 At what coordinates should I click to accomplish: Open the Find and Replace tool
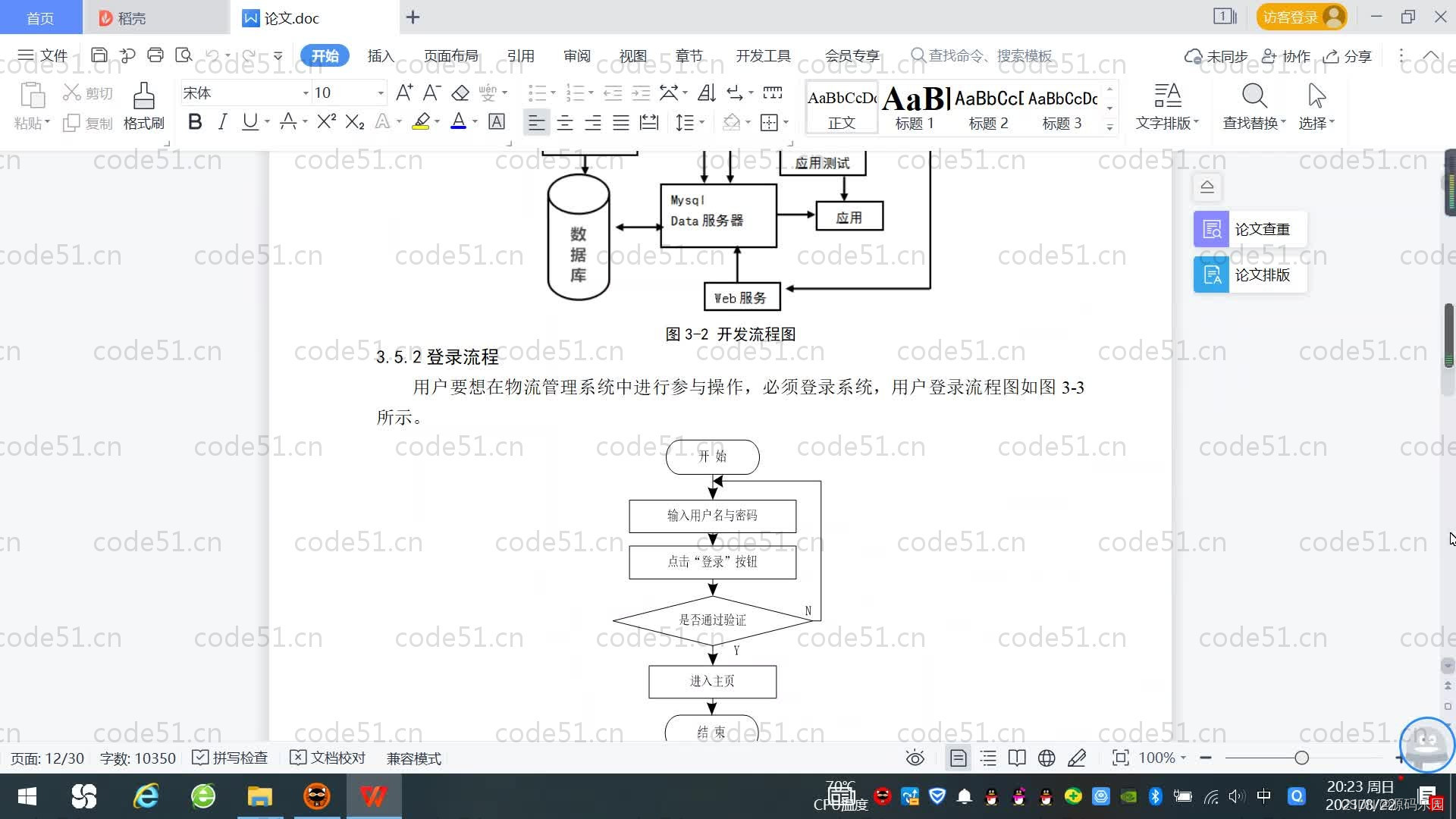tap(1252, 106)
